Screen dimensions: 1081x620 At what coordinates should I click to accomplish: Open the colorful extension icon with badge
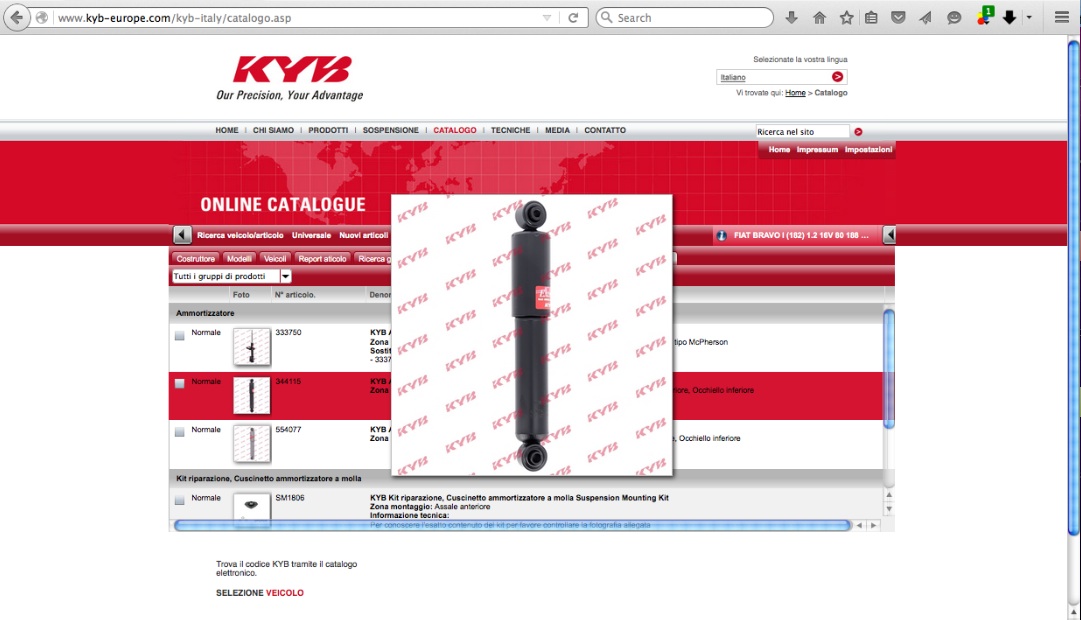click(x=985, y=16)
